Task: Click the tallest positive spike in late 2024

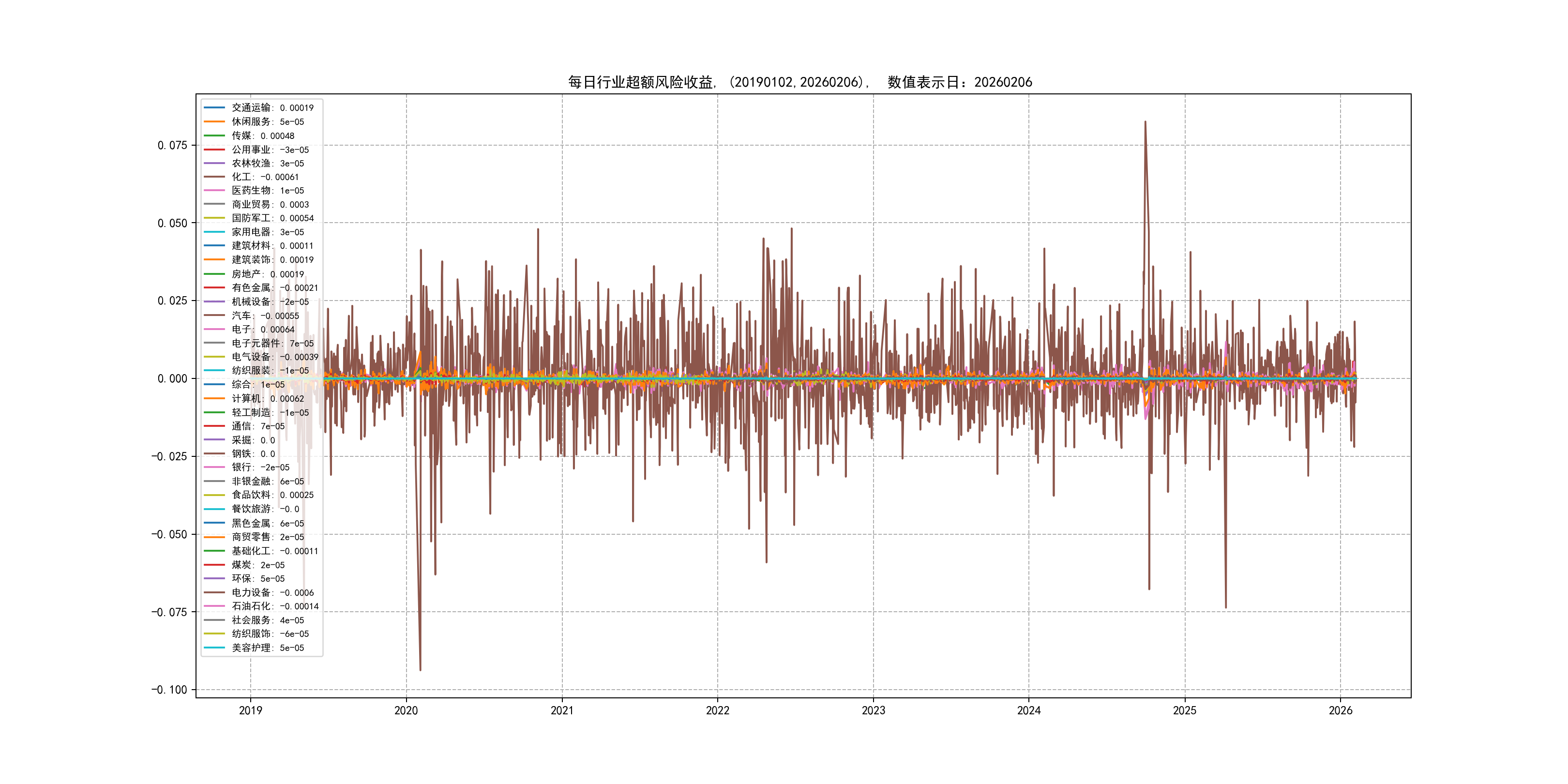Action: [1145, 123]
